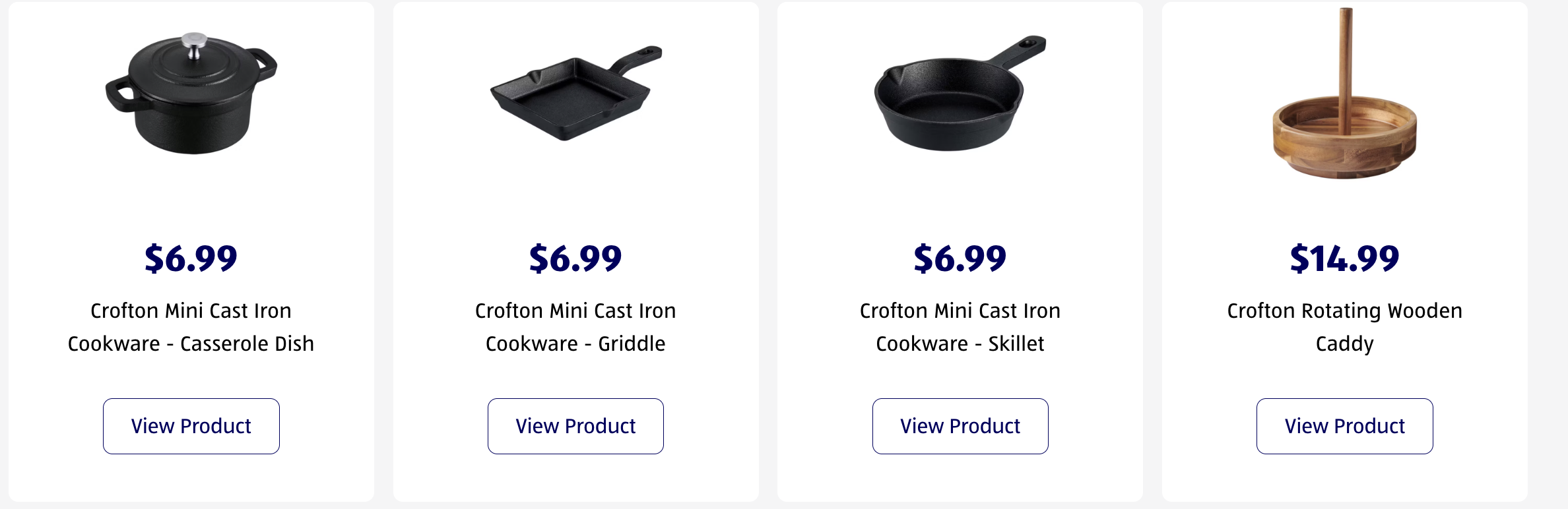Hit View Product for the Wooden Caddy

[1344, 426]
